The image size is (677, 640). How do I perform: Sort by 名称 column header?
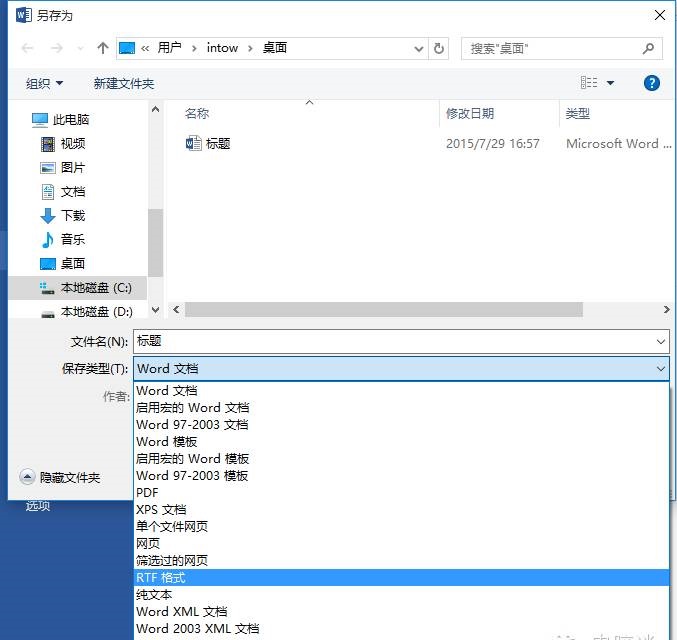(197, 114)
